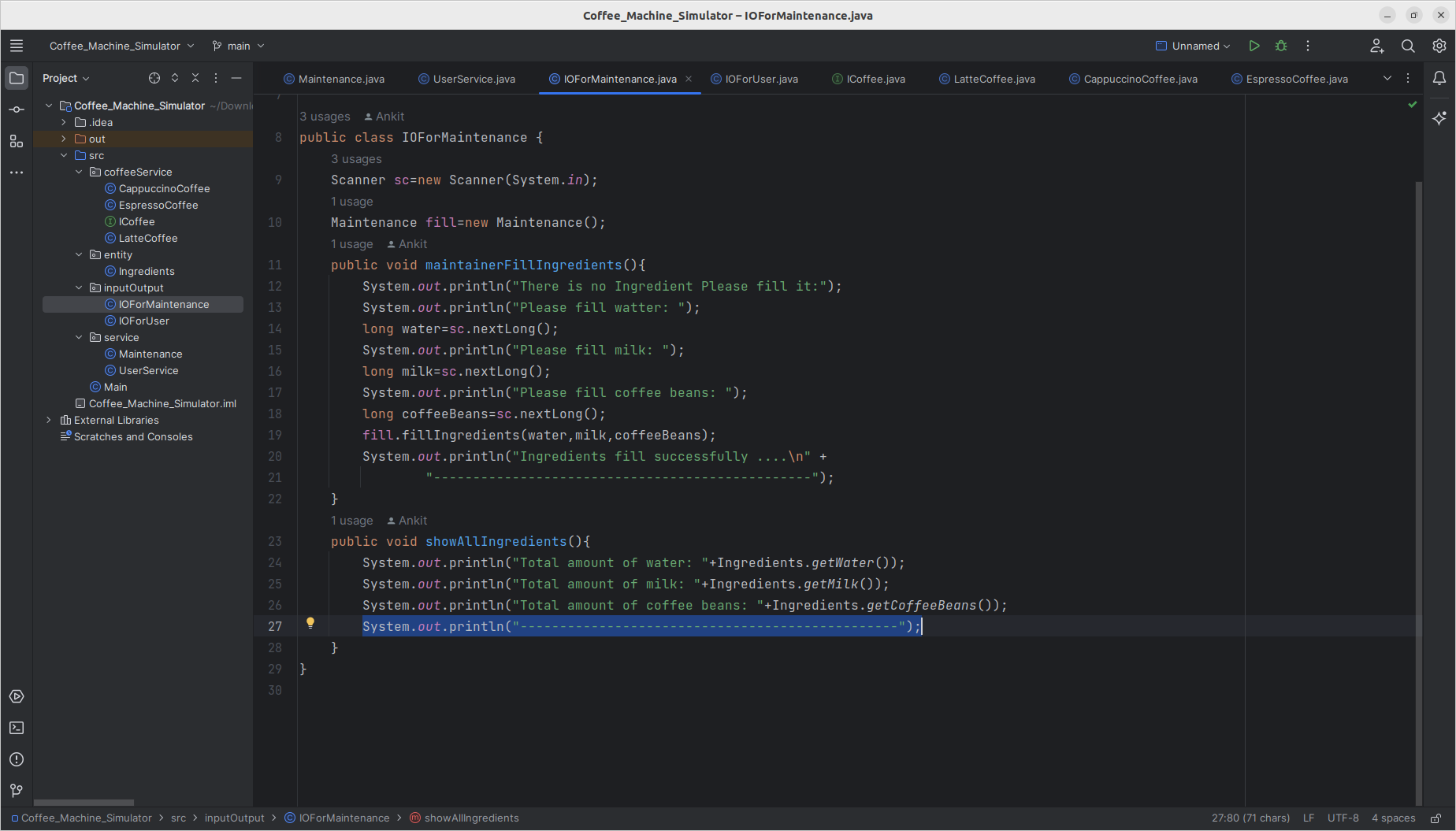The width and height of the screenshot is (1456, 831).
Task: Click the Project panel horizontal scrollbar
Action: coord(84,803)
